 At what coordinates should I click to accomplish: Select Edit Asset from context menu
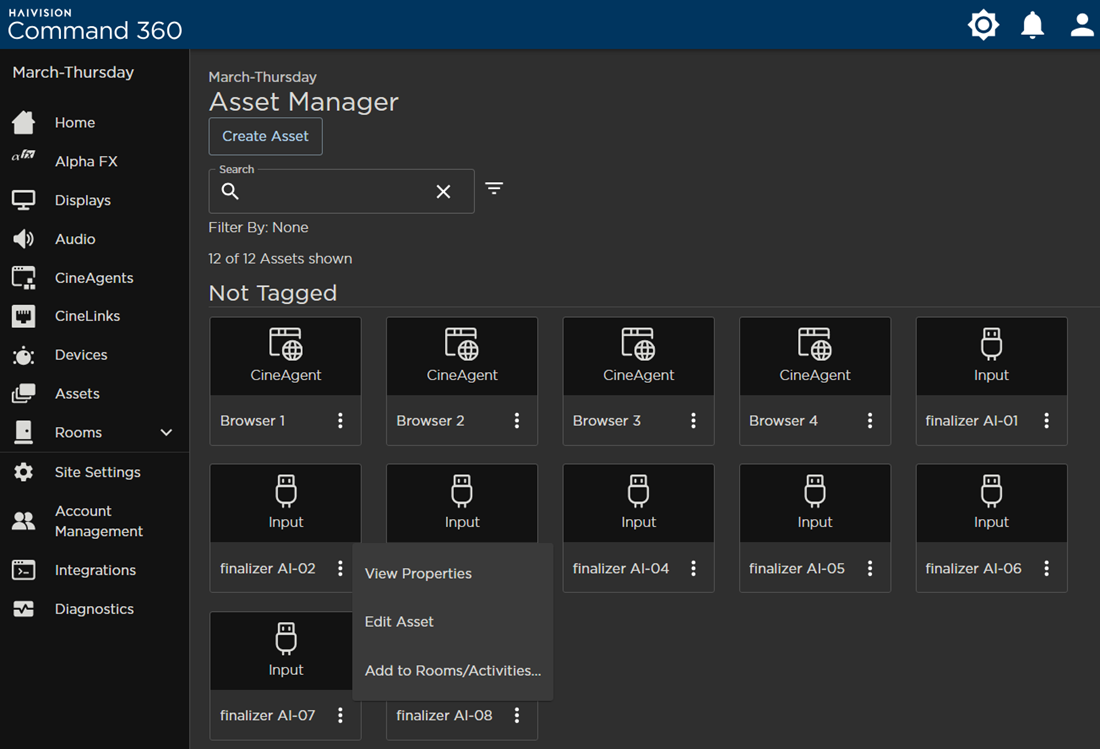coord(452,621)
